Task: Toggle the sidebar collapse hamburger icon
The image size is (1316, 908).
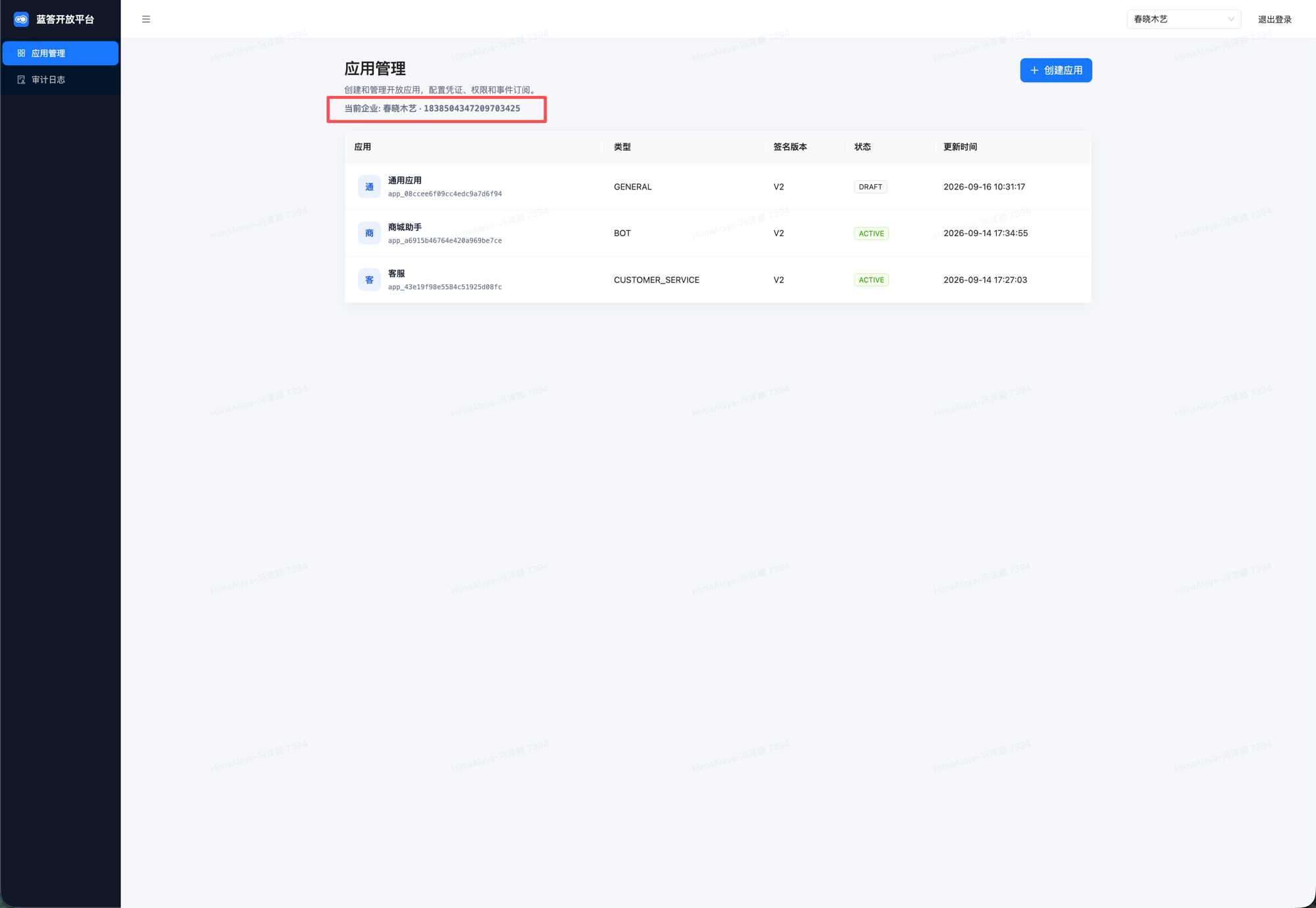Action: [146, 19]
